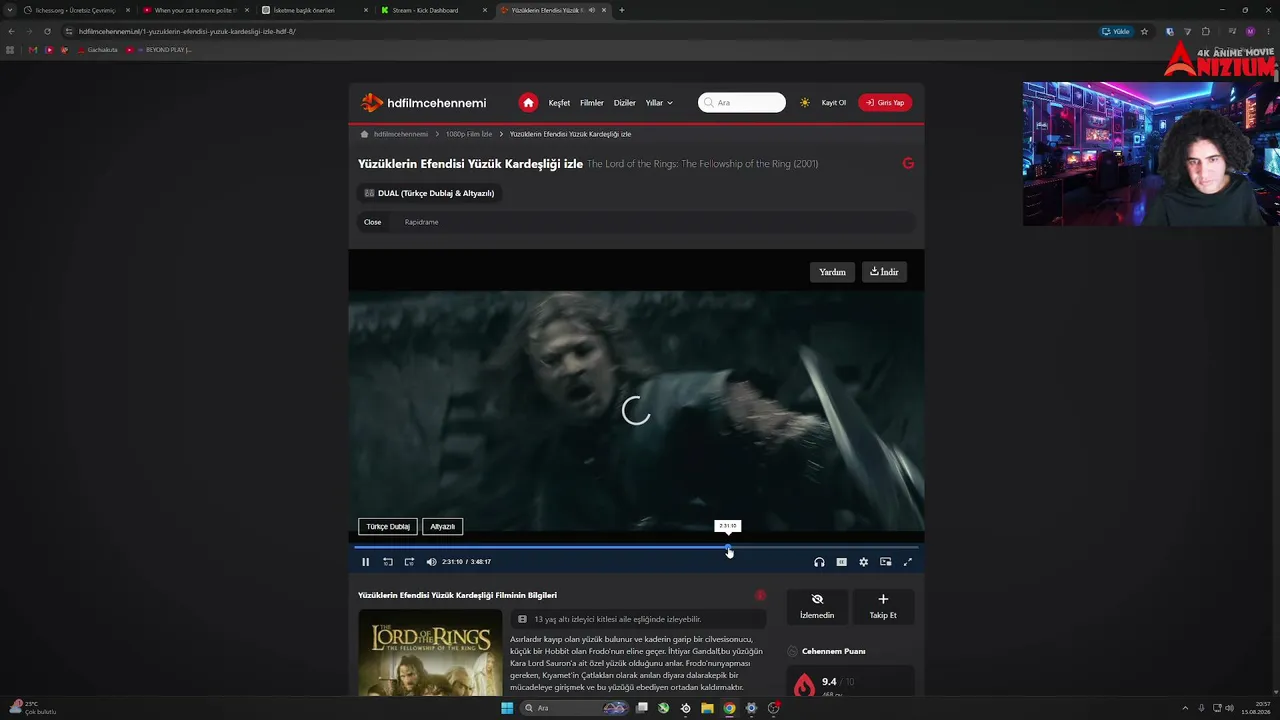Click the hdfilmcehennemi site logo
Image resolution: width=1280 pixels, height=720 pixels.
click(424, 102)
